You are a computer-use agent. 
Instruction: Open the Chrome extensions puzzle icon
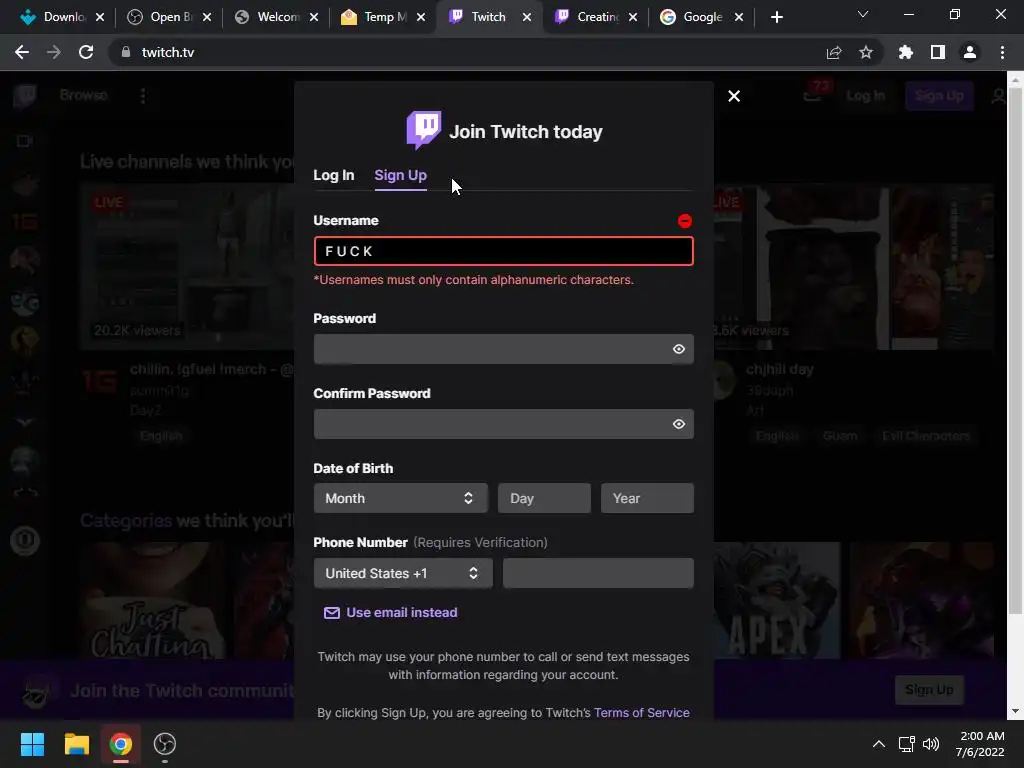pos(906,52)
